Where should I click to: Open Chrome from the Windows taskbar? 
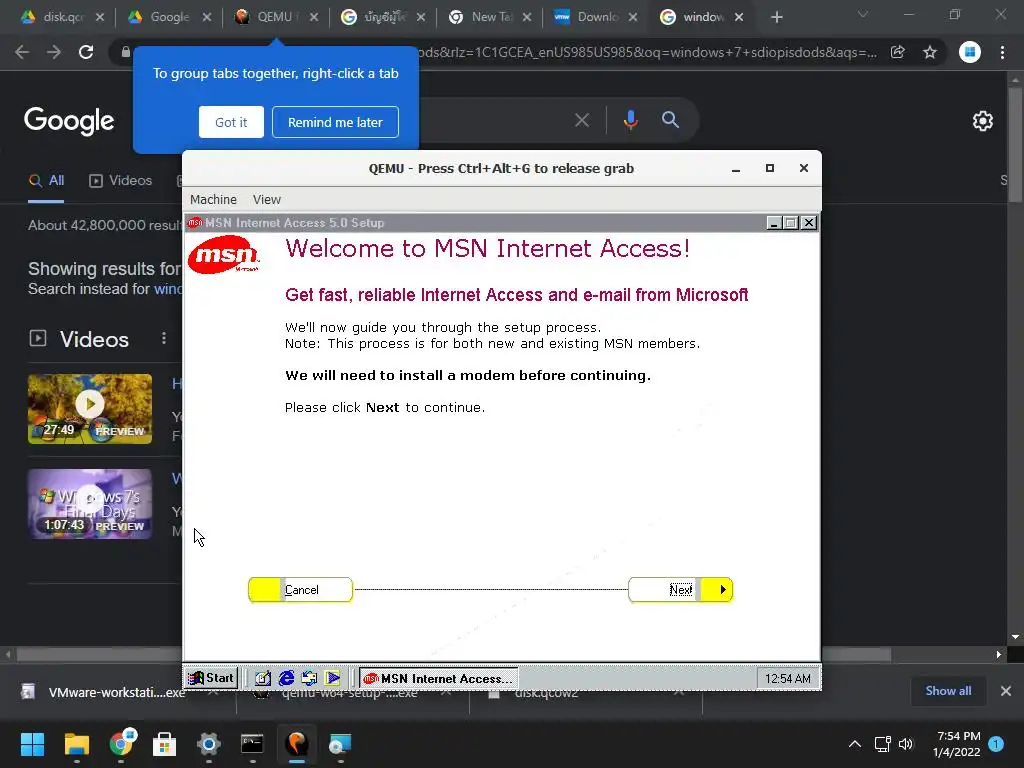(121, 744)
